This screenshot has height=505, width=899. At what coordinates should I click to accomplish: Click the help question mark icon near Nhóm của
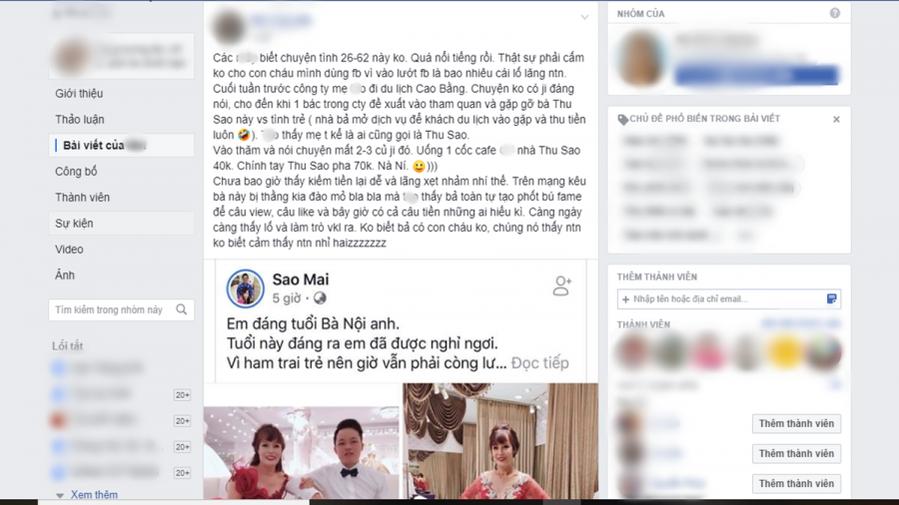pos(835,13)
